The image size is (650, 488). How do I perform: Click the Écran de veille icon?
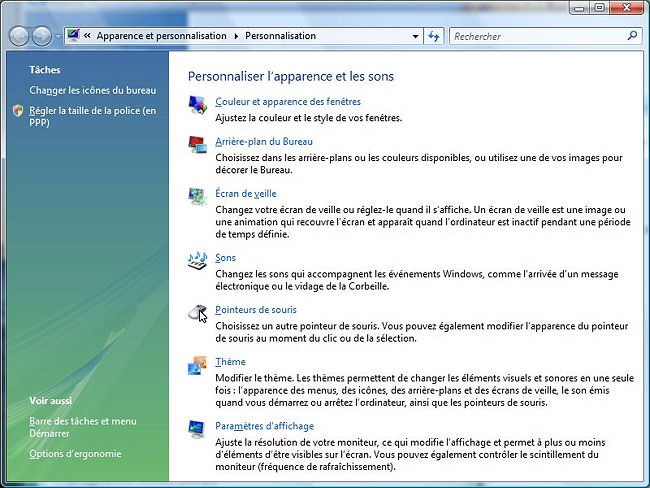point(198,196)
